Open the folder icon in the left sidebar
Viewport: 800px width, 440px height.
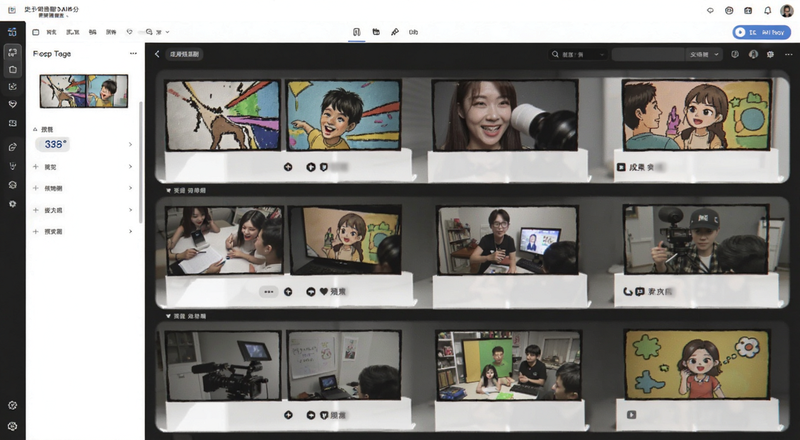point(13,69)
